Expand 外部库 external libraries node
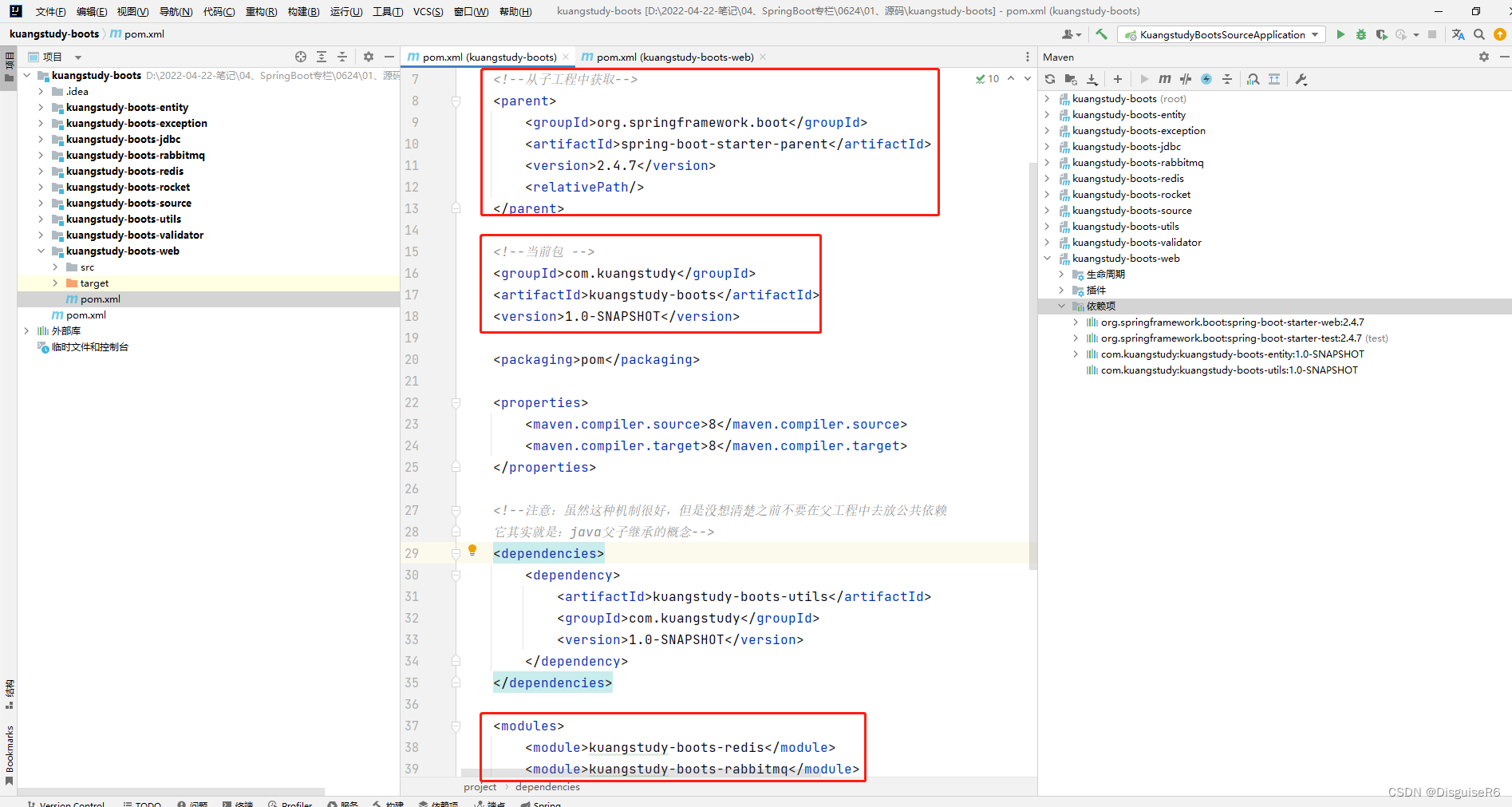1512x807 pixels. (26, 330)
